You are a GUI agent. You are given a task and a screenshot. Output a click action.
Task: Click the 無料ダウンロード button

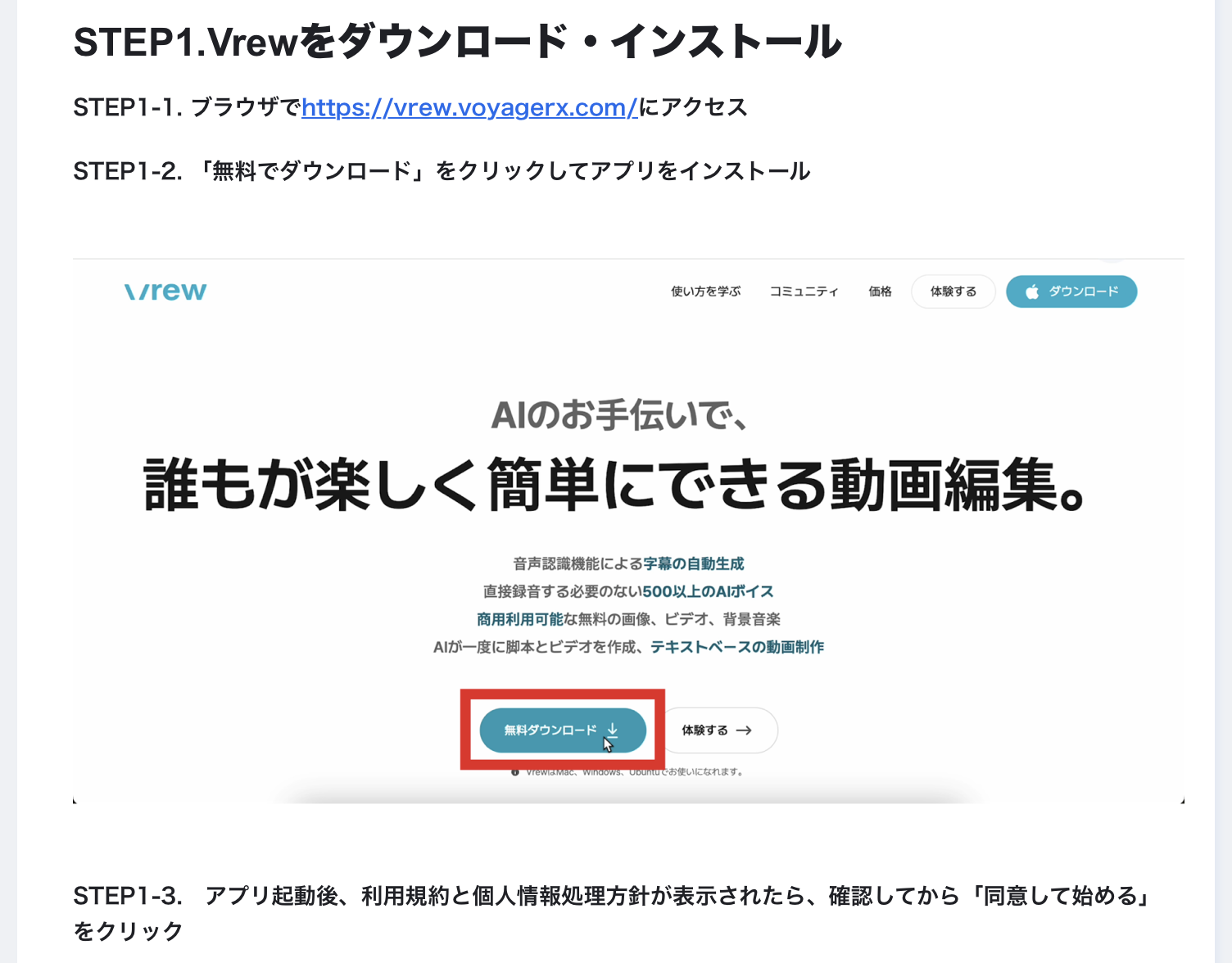tap(563, 730)
